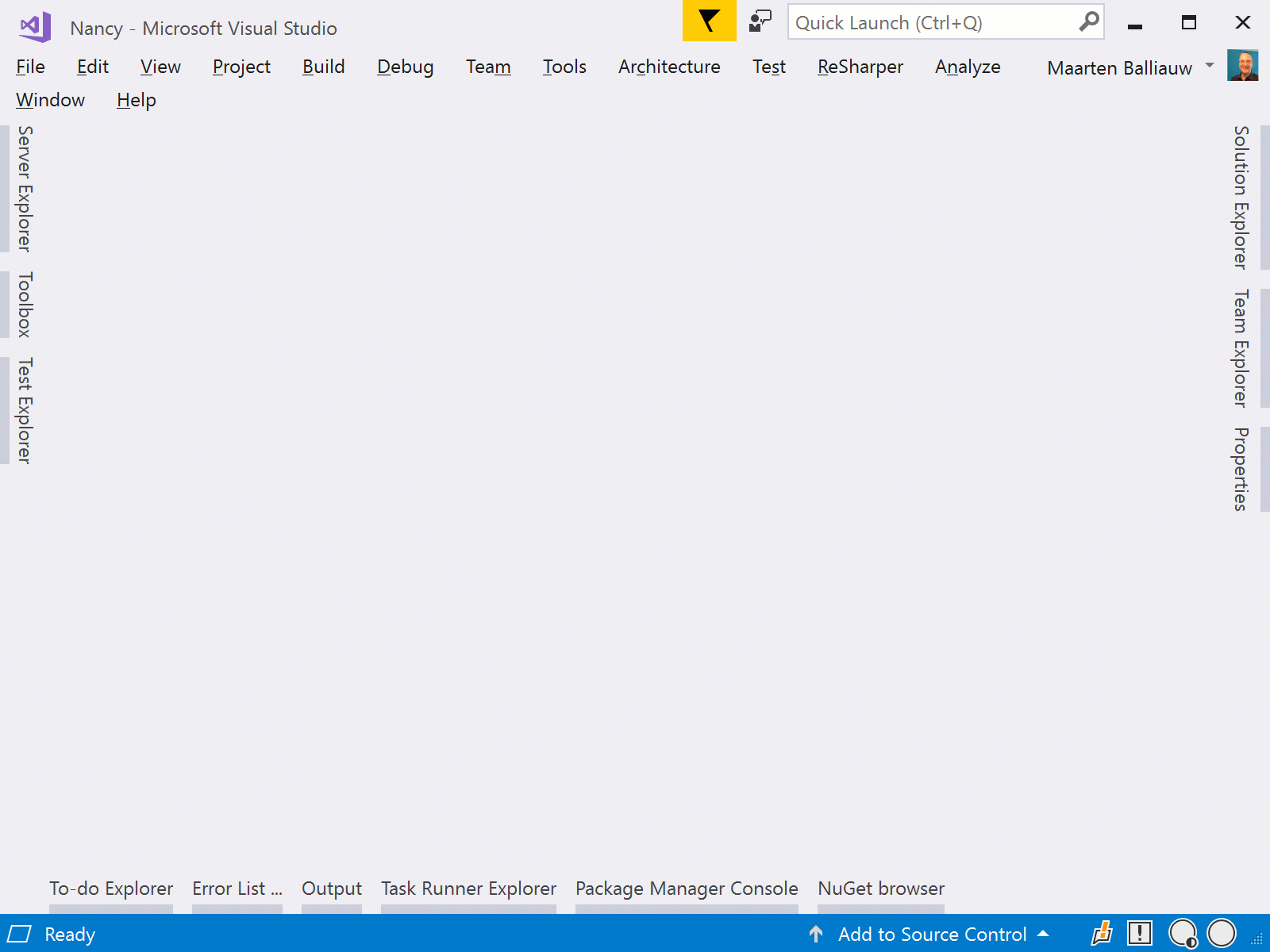
Task: Open the ReSharper menu
Action: tap(860, 67)
